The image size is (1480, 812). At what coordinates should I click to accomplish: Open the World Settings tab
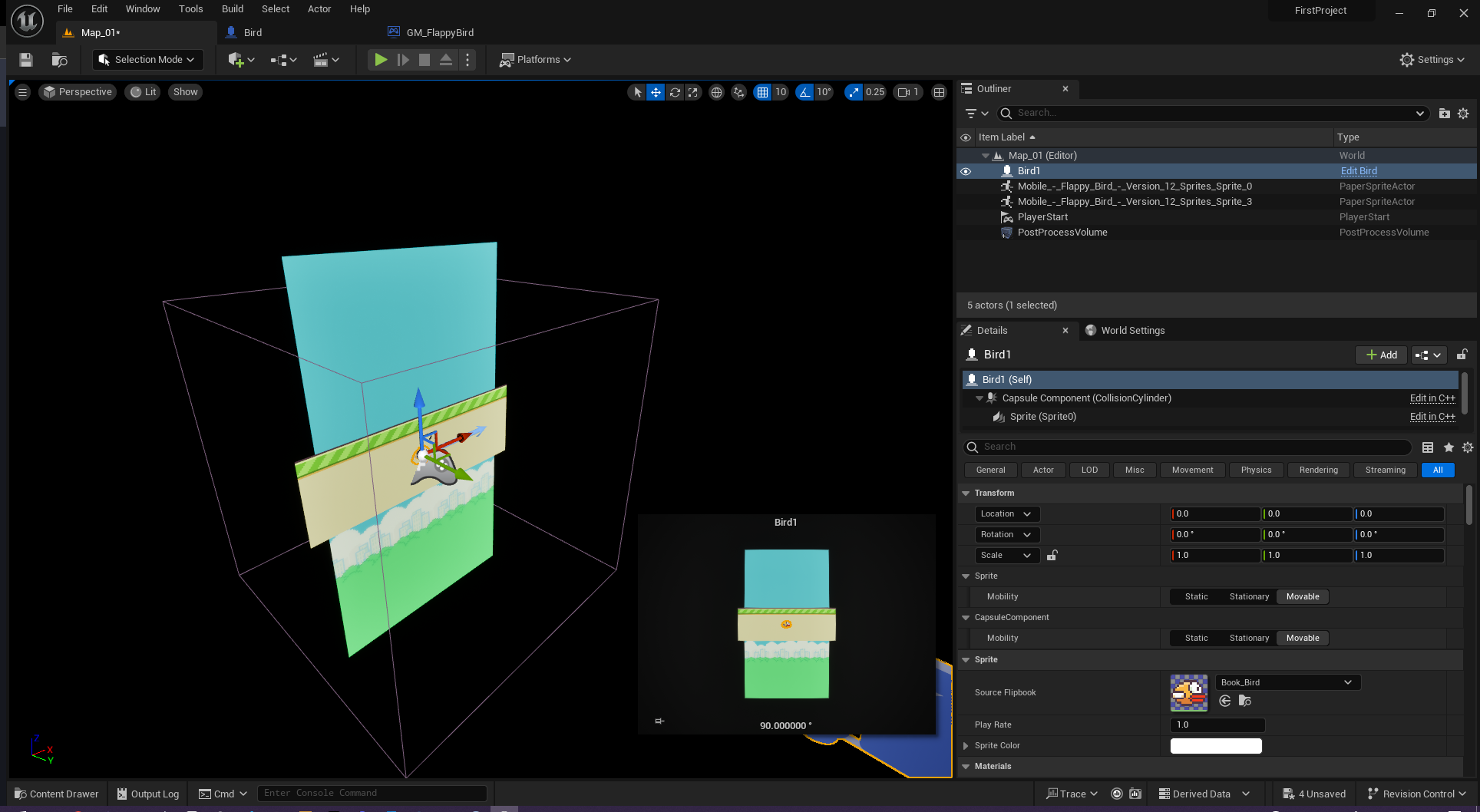click(x=1125, y=331)
